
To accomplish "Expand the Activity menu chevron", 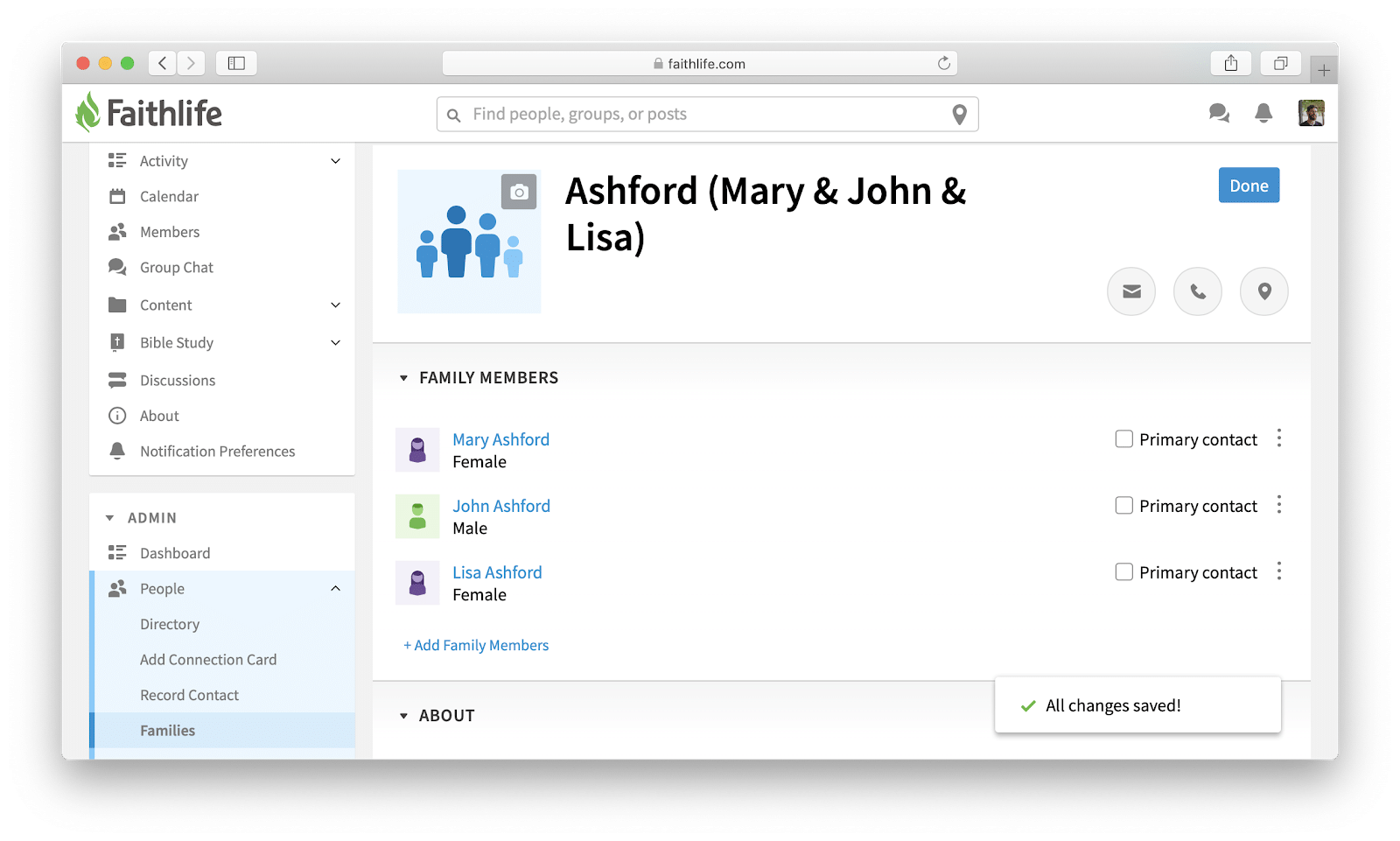I will [335, 161].
